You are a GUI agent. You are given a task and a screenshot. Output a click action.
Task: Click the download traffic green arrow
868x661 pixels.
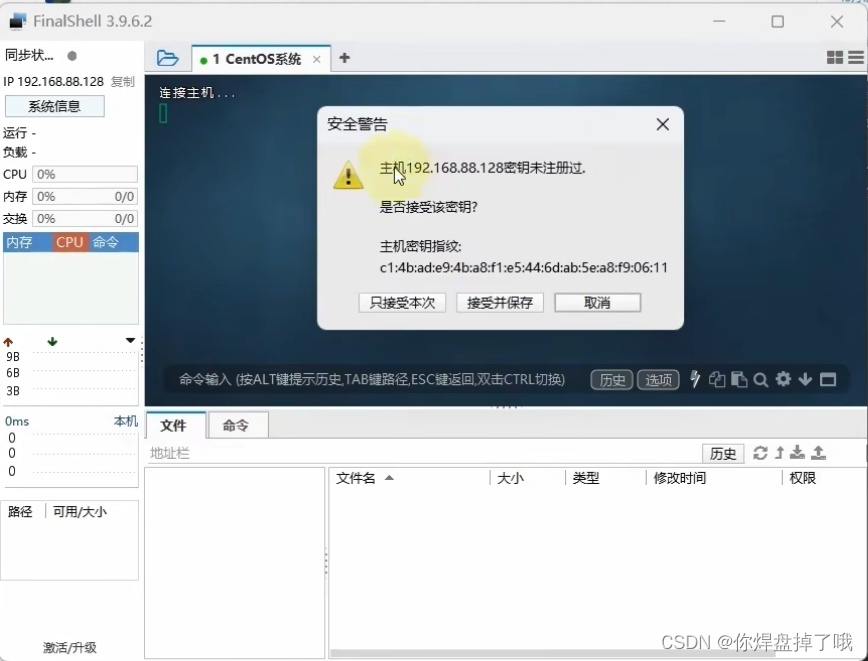tap(53, 342)
